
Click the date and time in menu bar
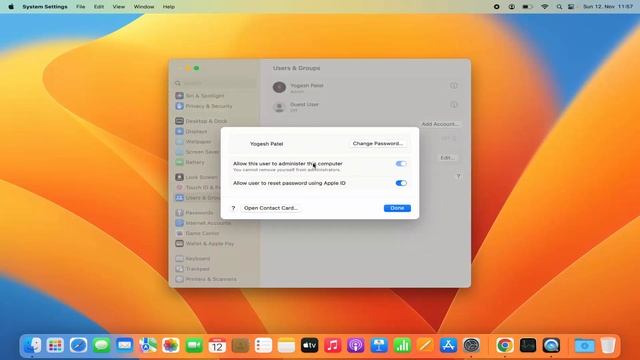tap(608, 7)
